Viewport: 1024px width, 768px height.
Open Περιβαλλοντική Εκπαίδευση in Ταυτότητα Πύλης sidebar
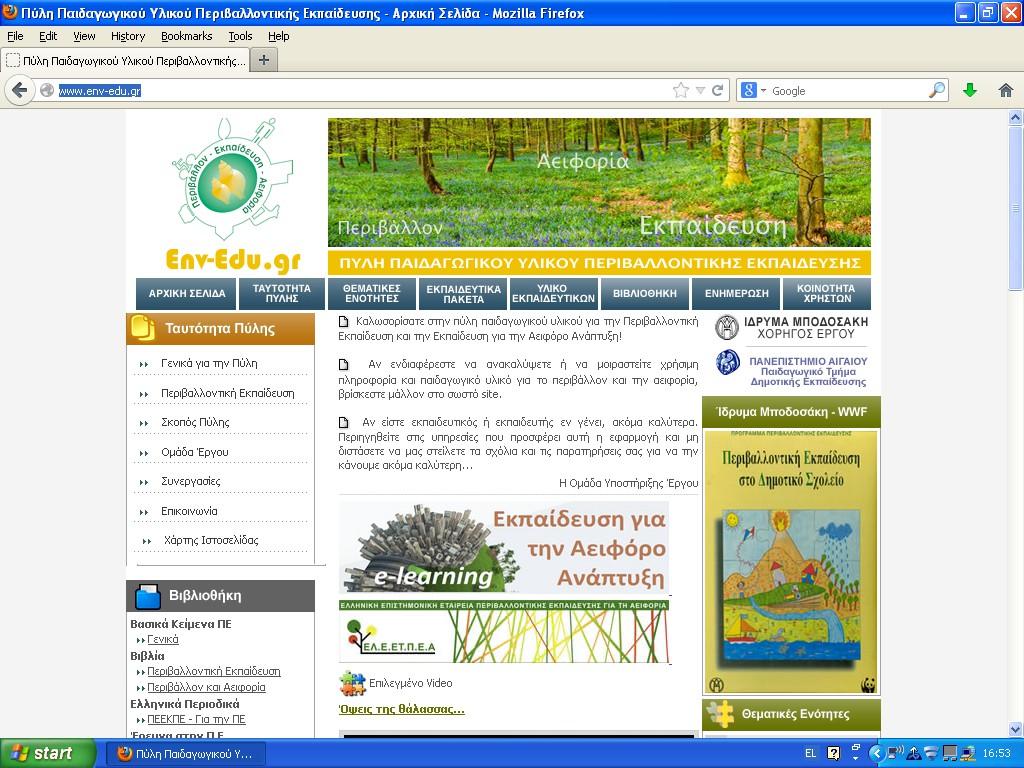(x=227, y=393)
